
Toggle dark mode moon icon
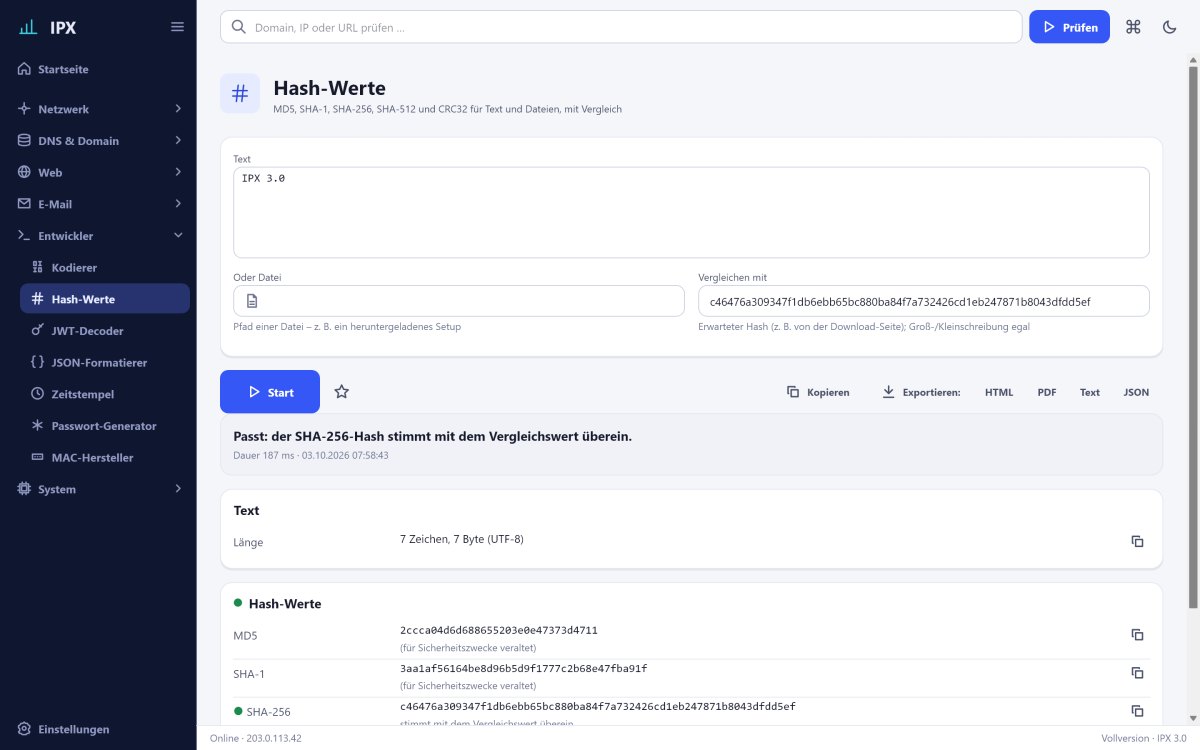pyautogui.click(x=1169, y=27)
